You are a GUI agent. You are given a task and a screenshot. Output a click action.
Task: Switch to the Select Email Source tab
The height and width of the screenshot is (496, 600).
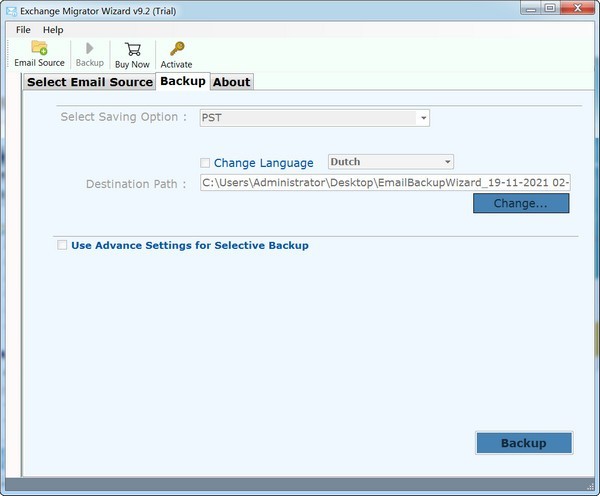coord(89,82)
